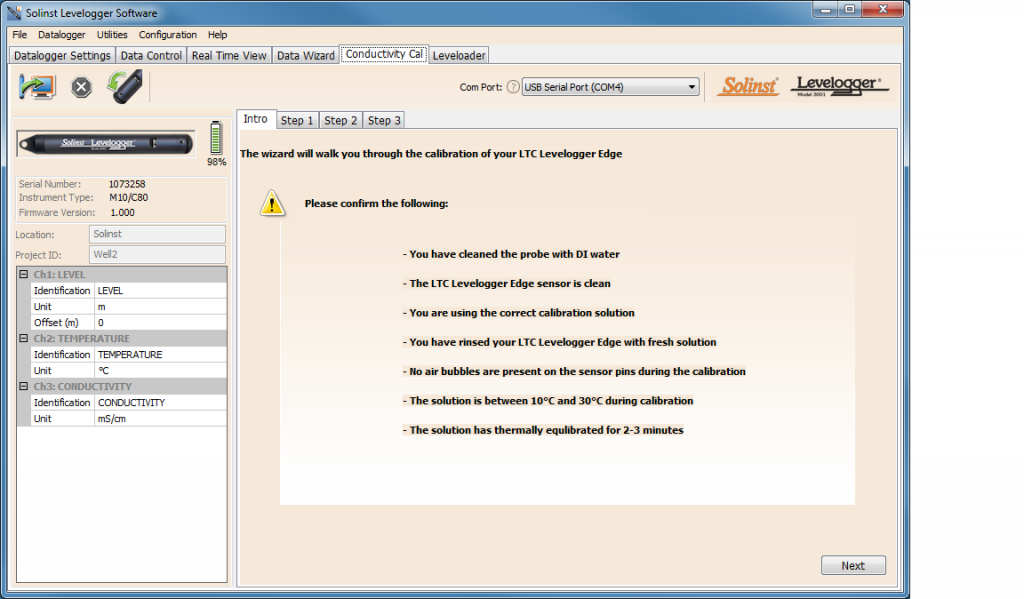This screenshot has height=599, width=1024.
Task: Collapse the Ch1: LEVEL section
Action: pyautogui.click(x=23, y=274)
